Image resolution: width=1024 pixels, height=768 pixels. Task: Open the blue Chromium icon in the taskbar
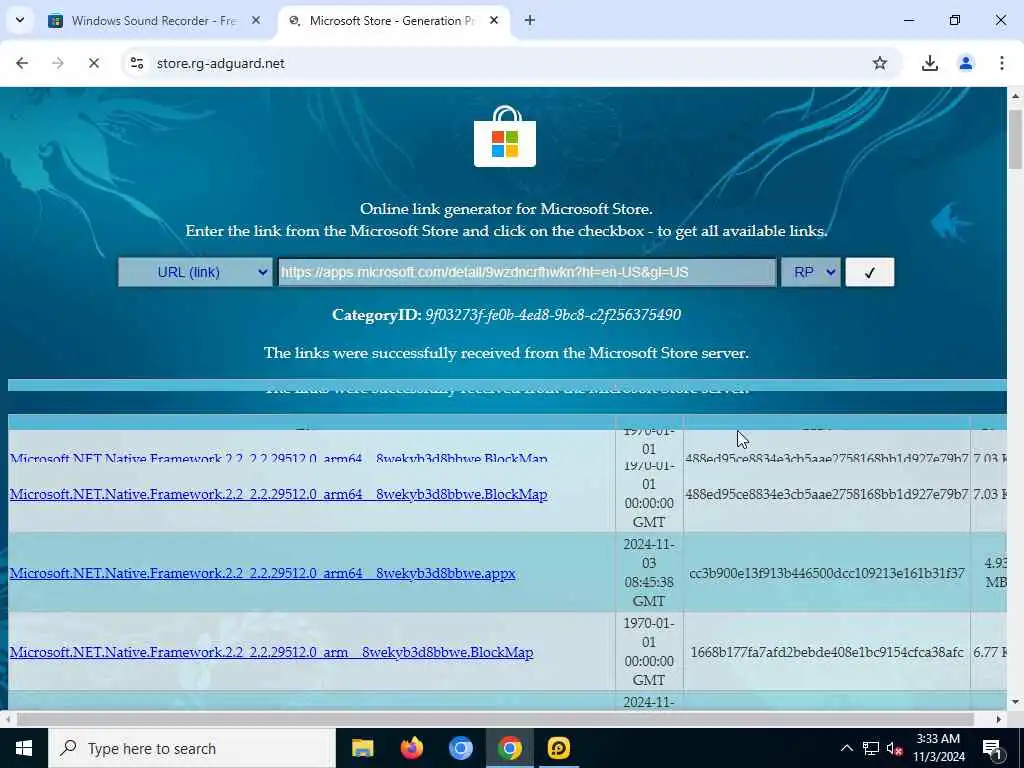pos(460,748)
